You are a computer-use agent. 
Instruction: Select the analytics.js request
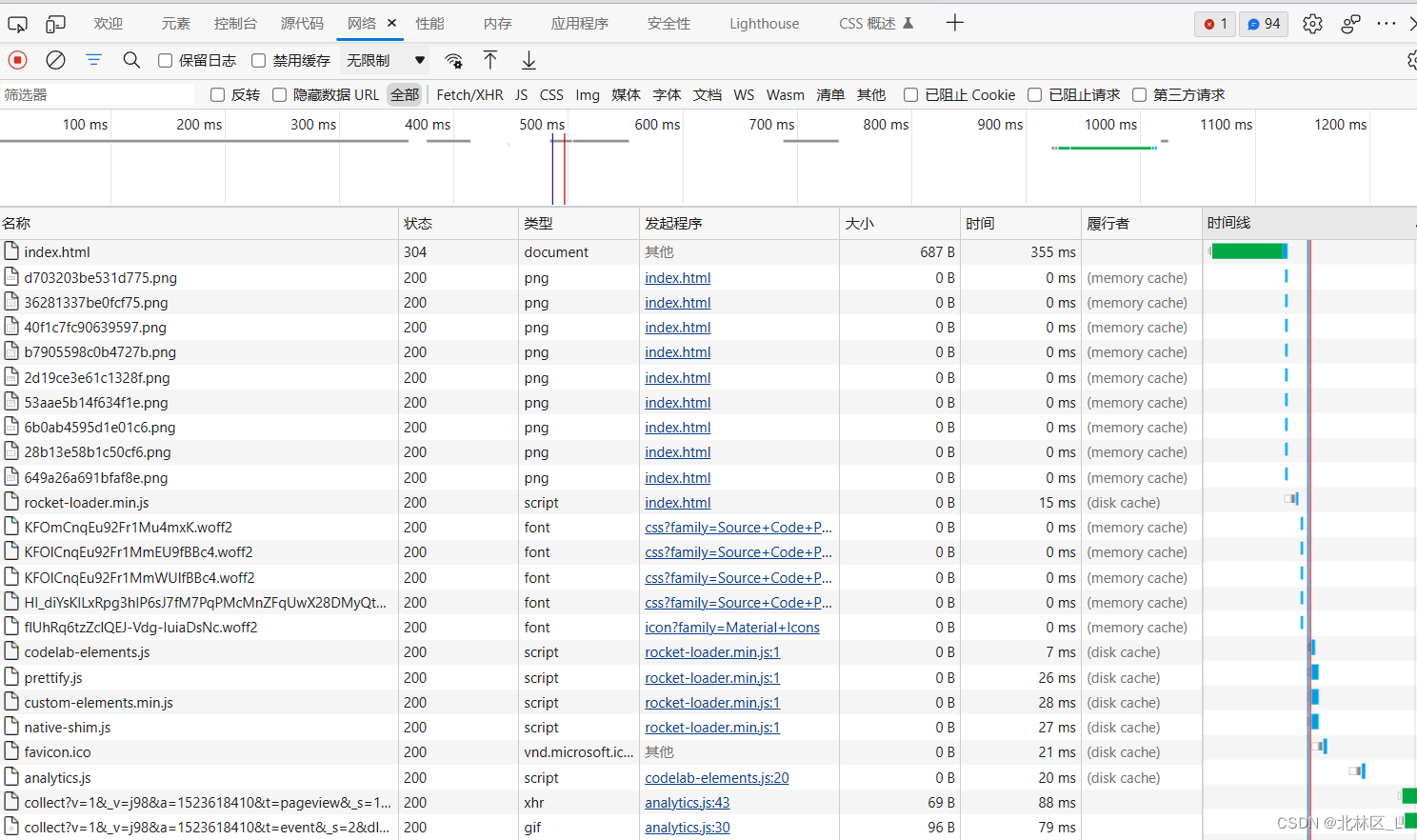coord(601,777)
